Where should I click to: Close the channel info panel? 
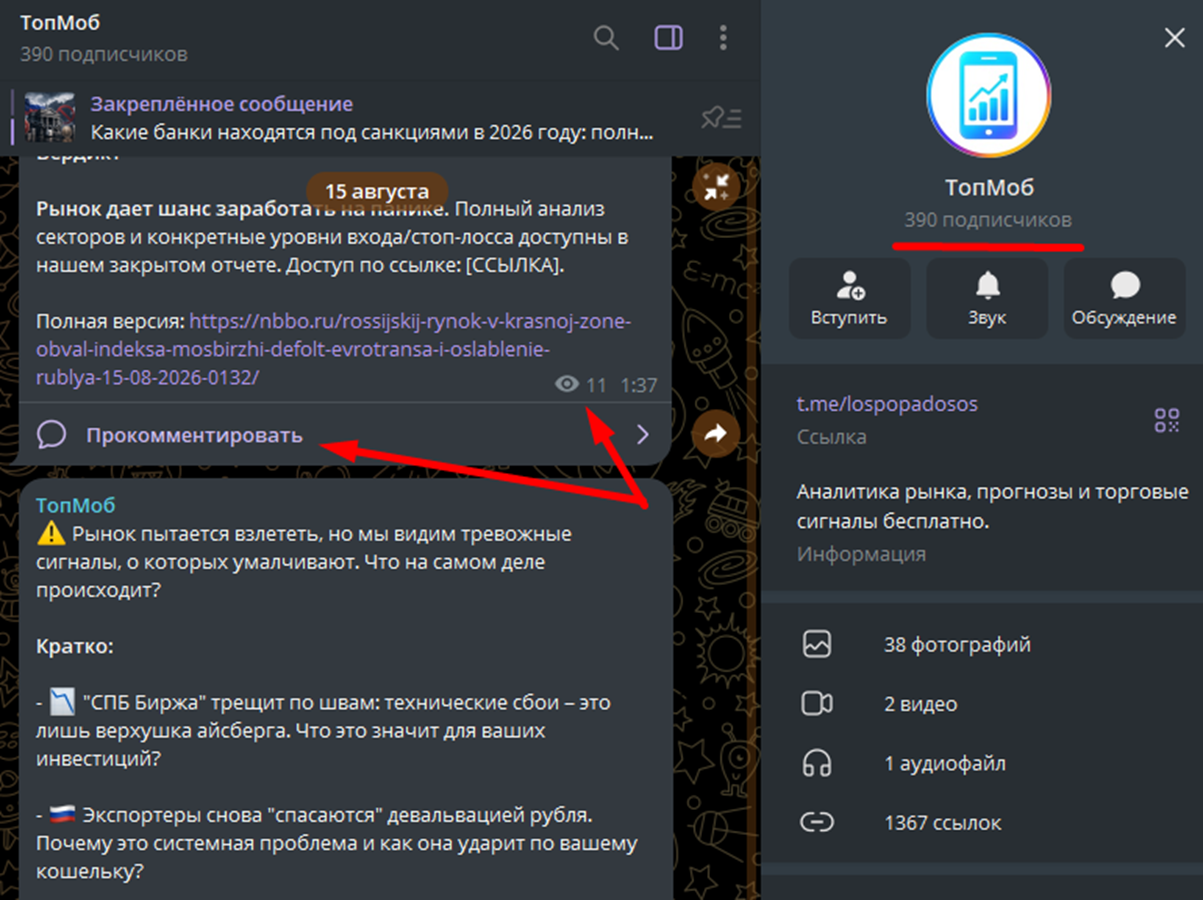tap(1174, 38)
